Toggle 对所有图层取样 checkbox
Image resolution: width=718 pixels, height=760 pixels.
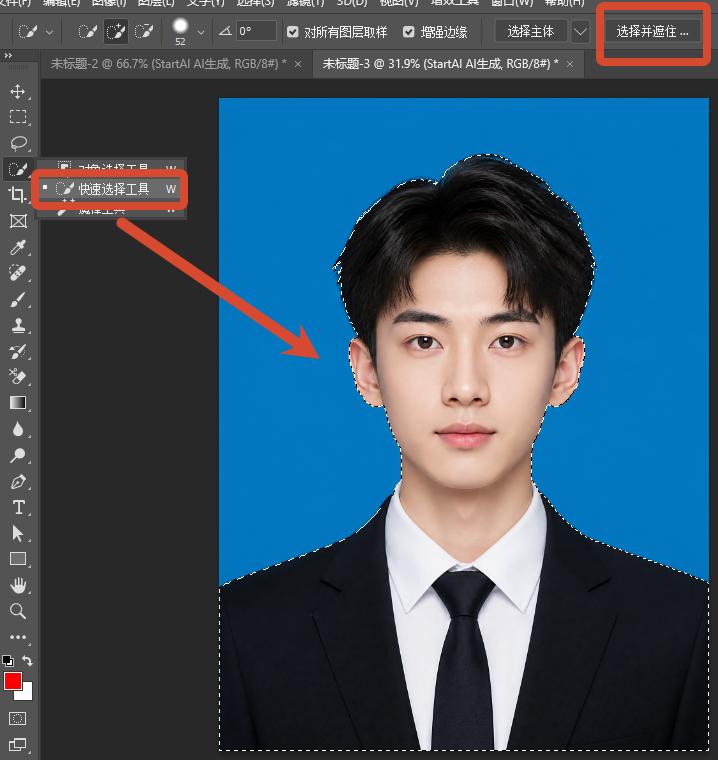click(x=292, y=32)
